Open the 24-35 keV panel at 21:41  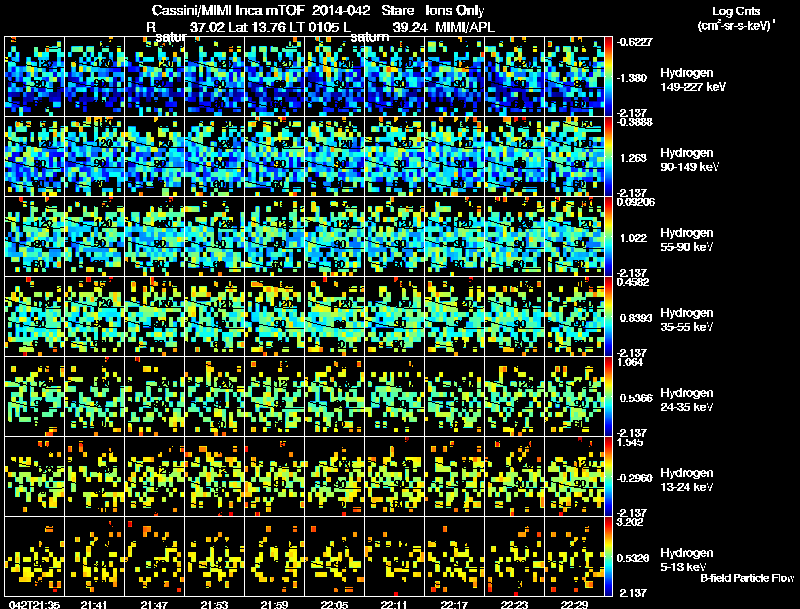[x=95, y=396]
